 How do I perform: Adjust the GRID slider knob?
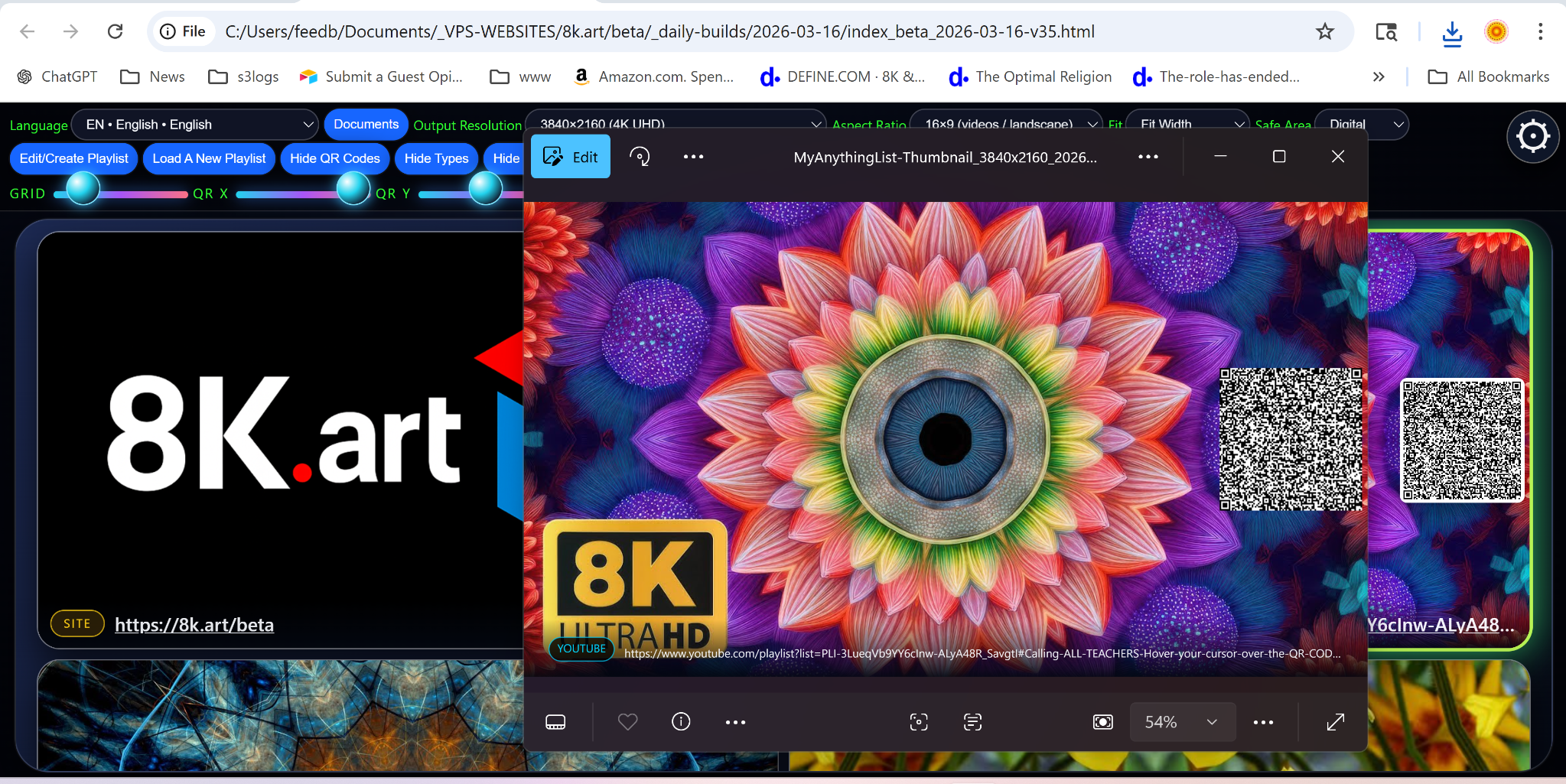[83, 189]
